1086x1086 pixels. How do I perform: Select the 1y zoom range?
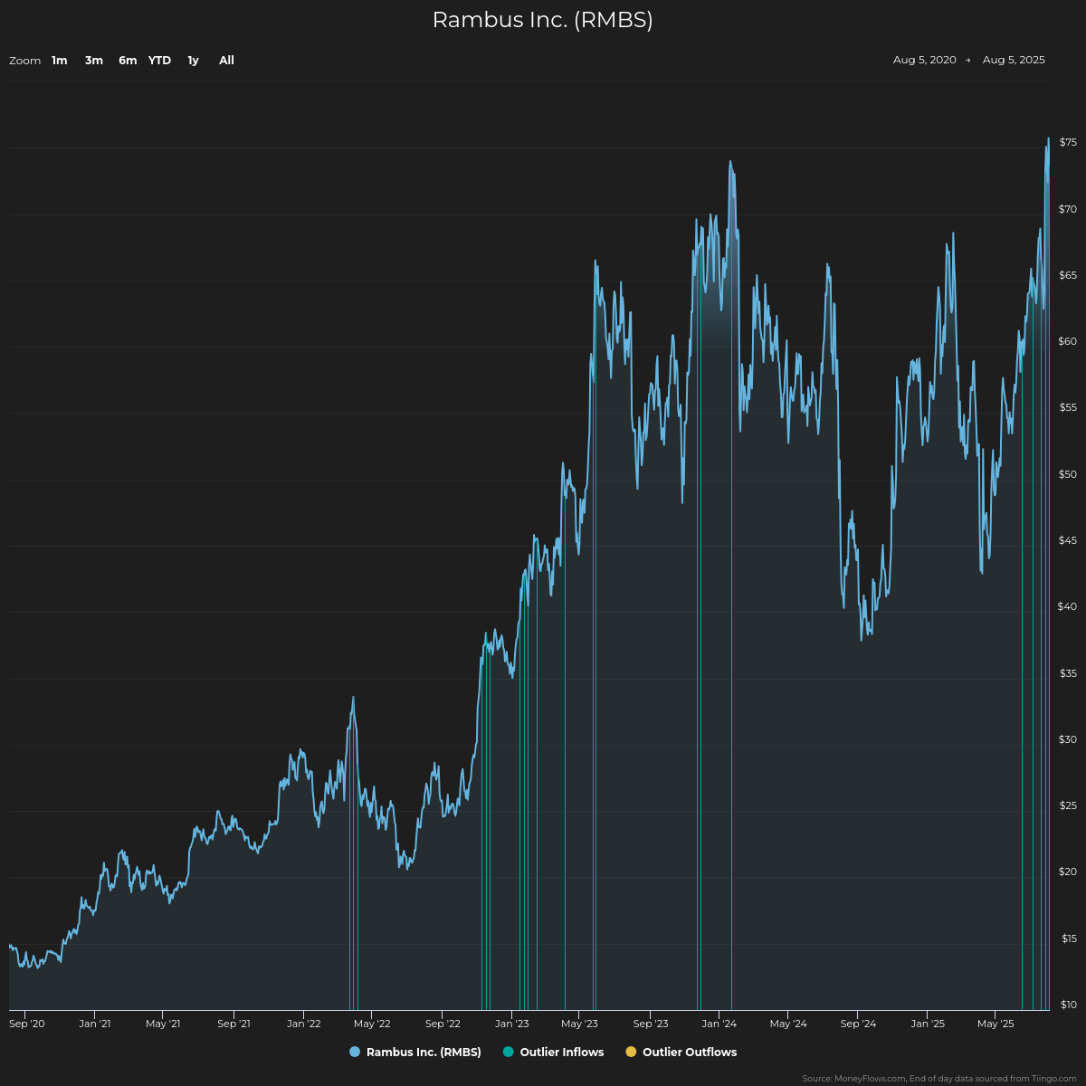click(193, 60)
